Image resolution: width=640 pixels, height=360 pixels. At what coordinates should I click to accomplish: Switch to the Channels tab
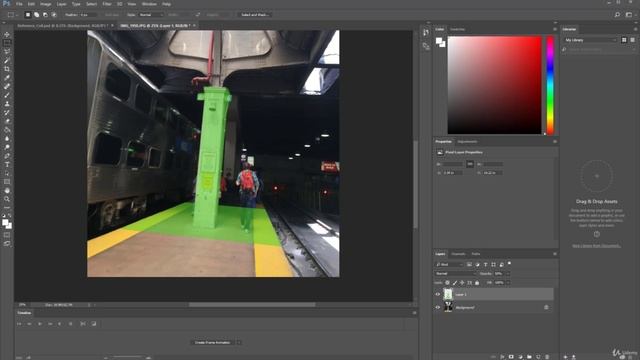tap(458, 254)
